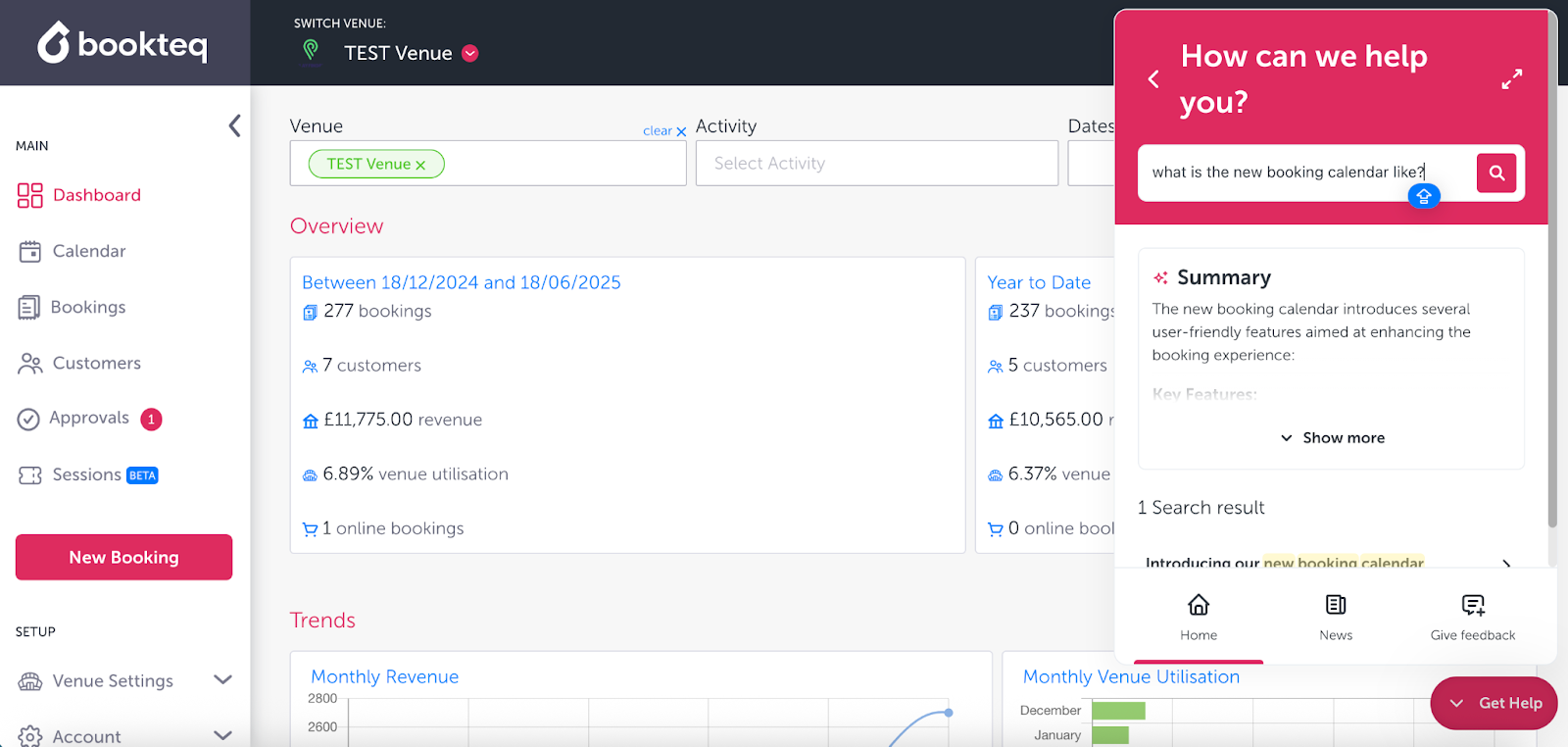Go to the Calendar menu item

click(x=89, y=251)
